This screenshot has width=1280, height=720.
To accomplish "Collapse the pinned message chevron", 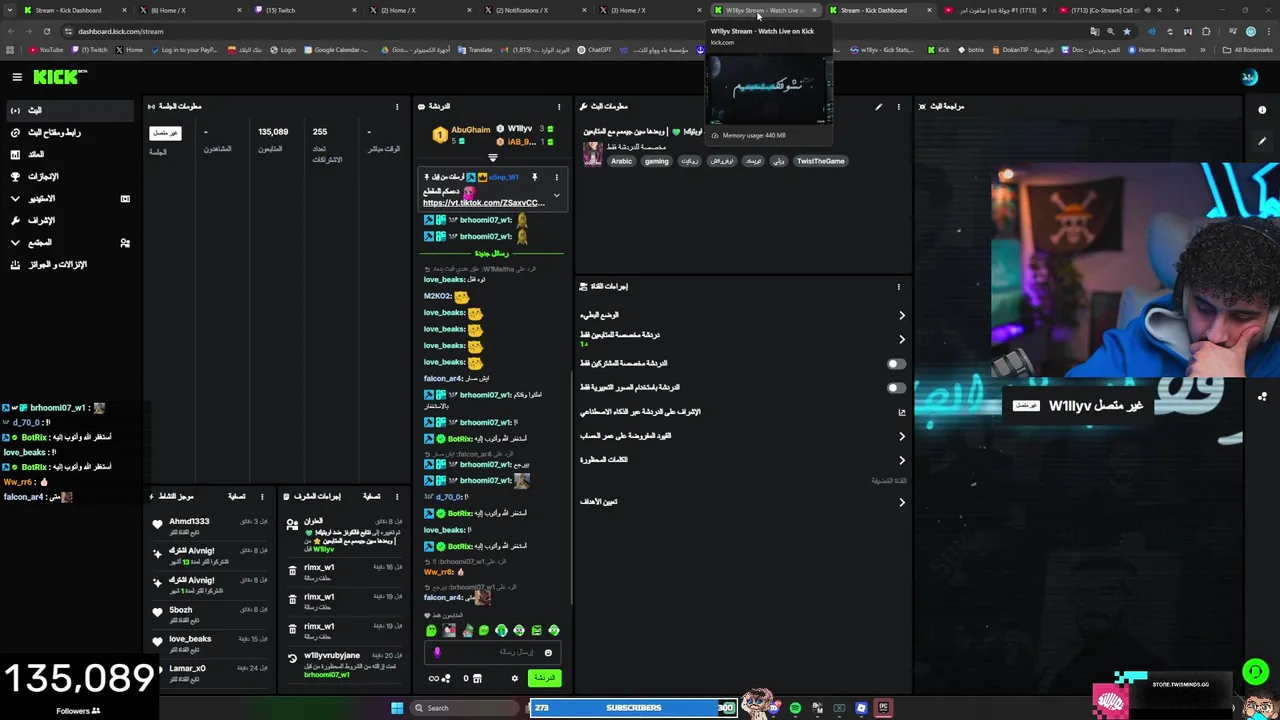I will 557,196.
